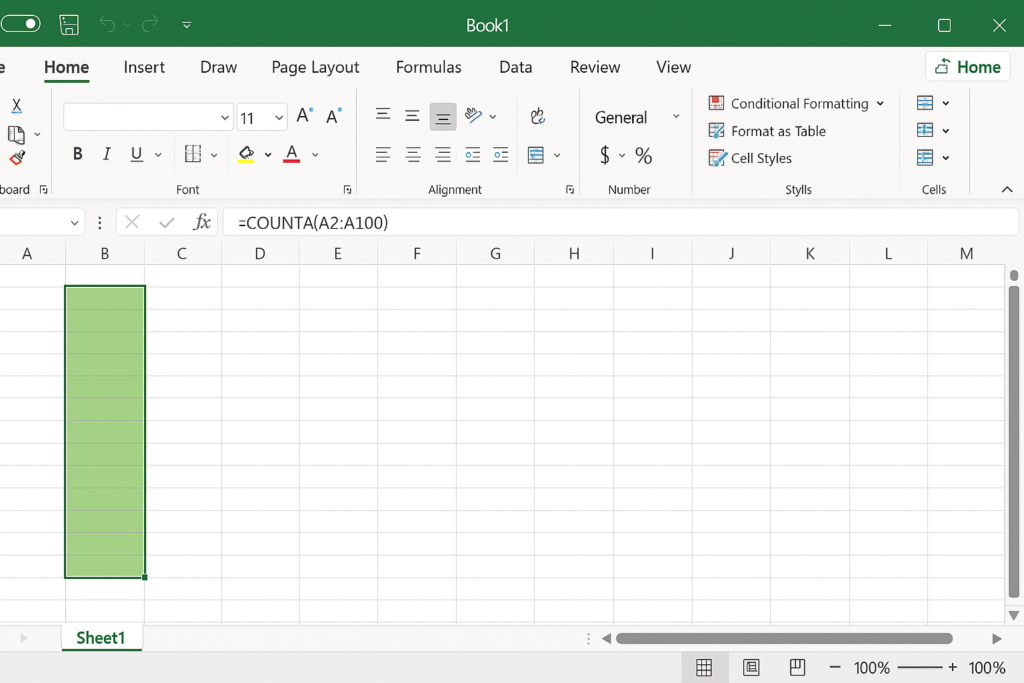Image resolution: width=1024 pixels, height=683 pixels.
Task: Open the Data tab
Action: [515, 67]
